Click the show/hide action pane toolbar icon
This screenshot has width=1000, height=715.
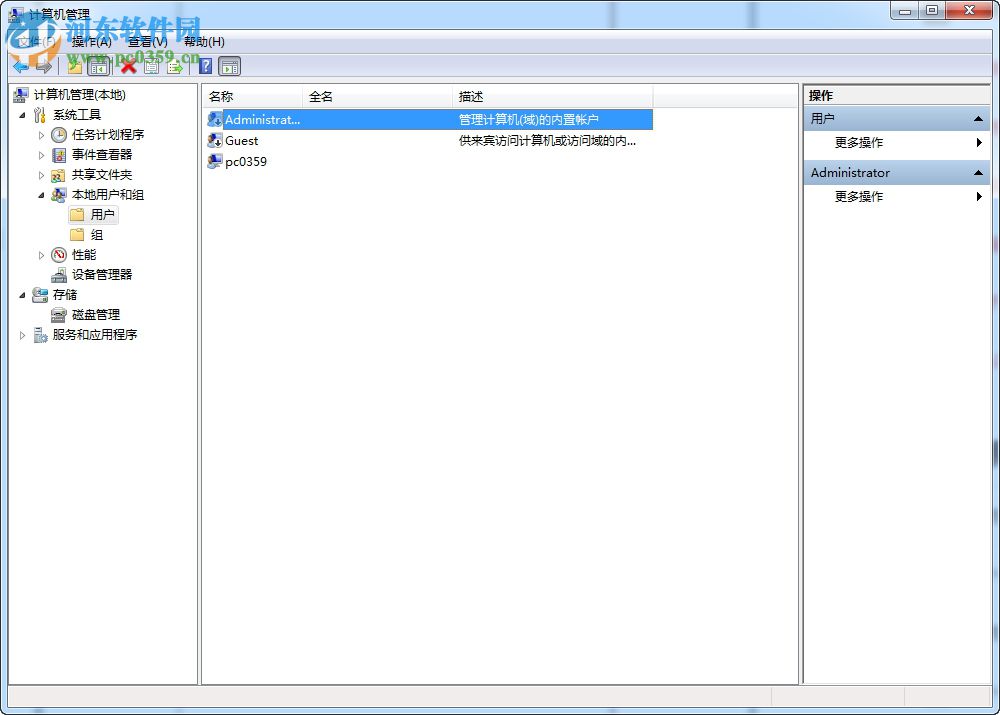(x=230, y=66)
